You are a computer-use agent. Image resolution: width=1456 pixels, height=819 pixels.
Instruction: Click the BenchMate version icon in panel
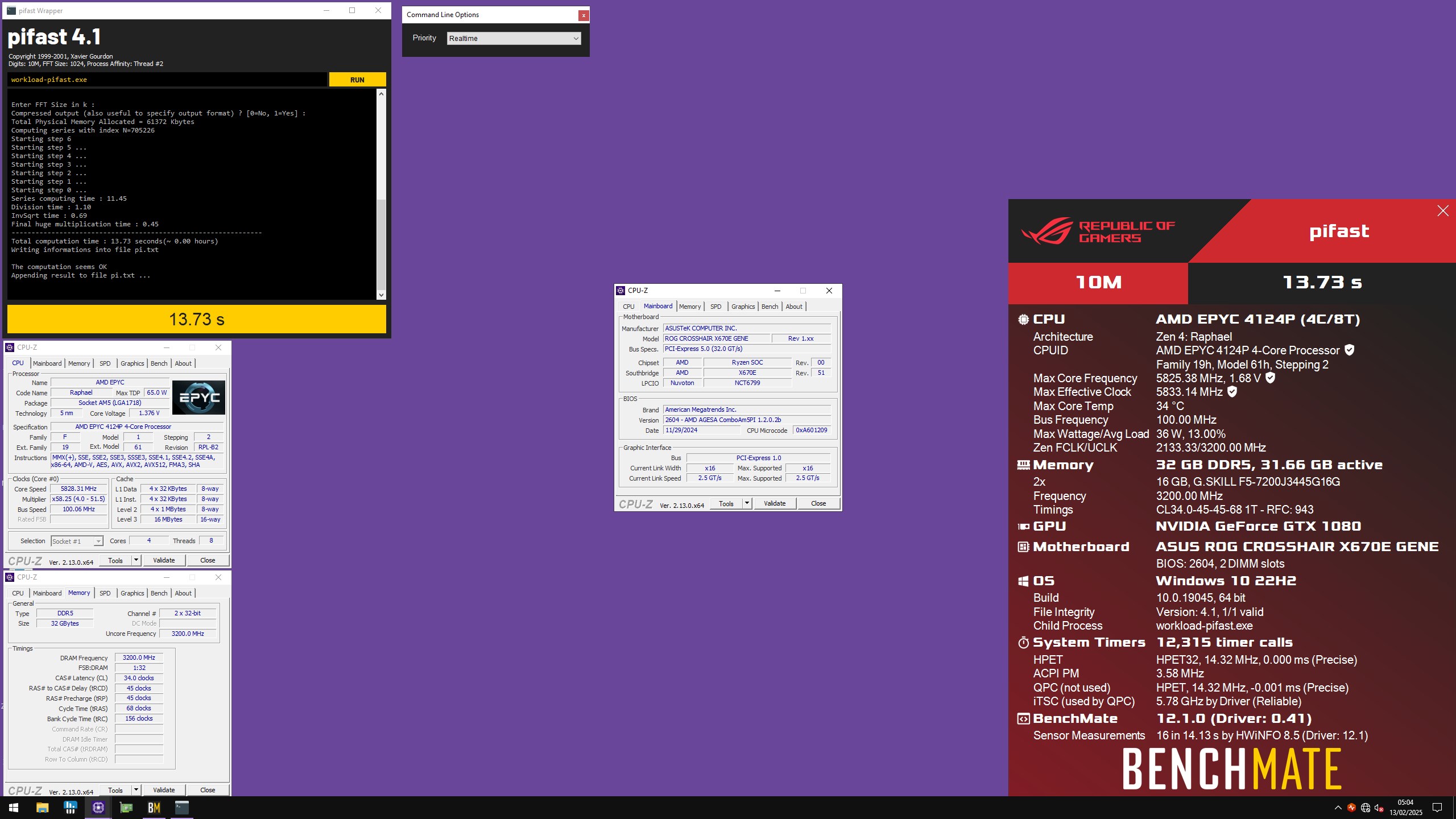point(1023,719)
